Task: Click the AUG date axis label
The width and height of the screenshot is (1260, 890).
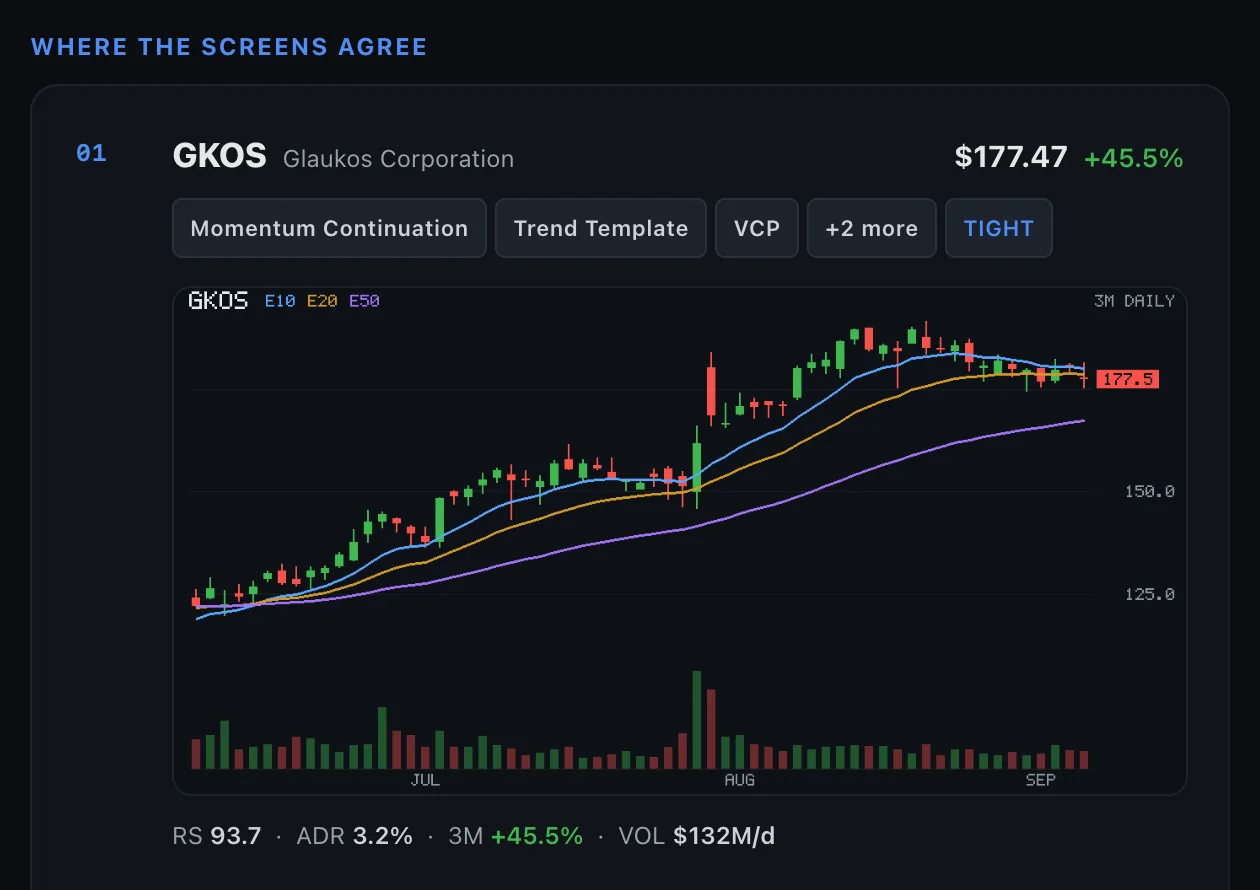Action: [739, 780]
